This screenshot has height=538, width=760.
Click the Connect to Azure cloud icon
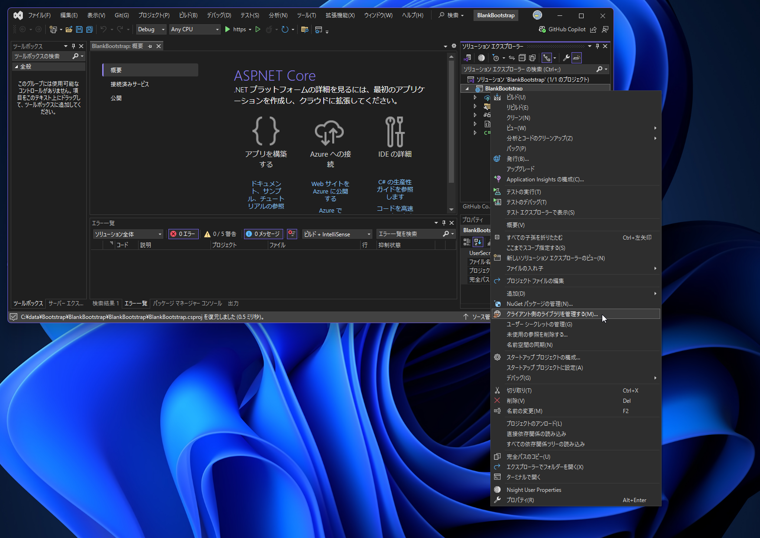[x=330, y=132]
